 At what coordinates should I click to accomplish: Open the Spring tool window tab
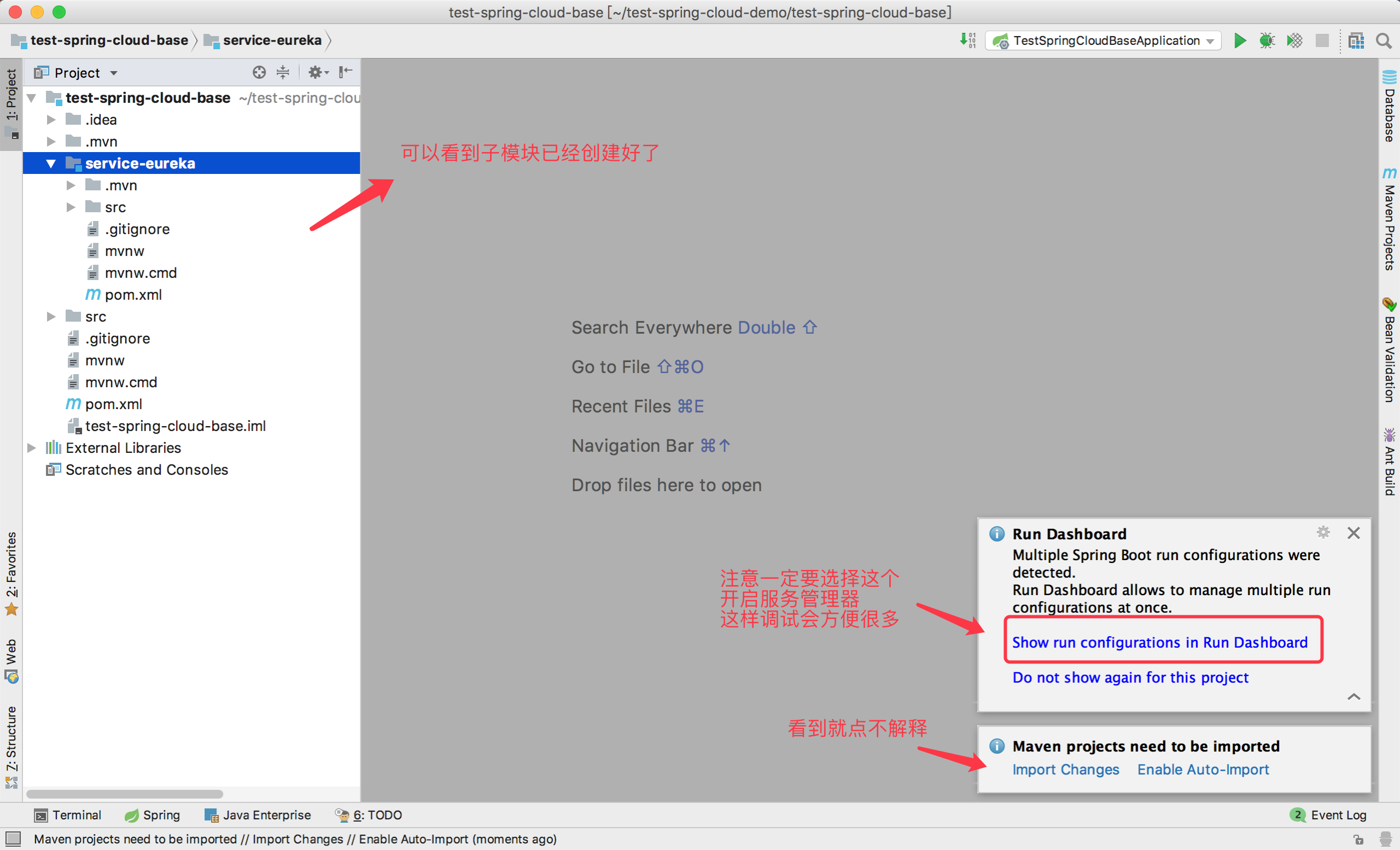coord(152,815)
